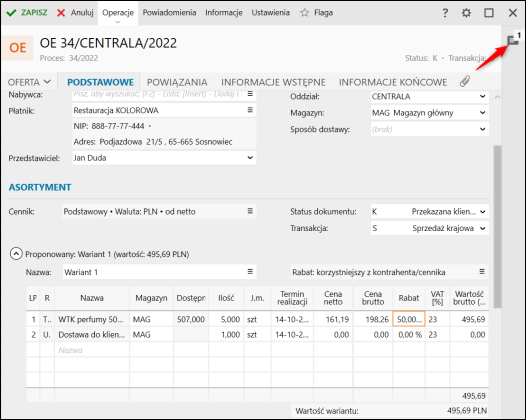Switch to the POWIĄZANIA tab
The height and width of the screenshot is (420, 526).
pyautogui.click(x=177, y=82)
